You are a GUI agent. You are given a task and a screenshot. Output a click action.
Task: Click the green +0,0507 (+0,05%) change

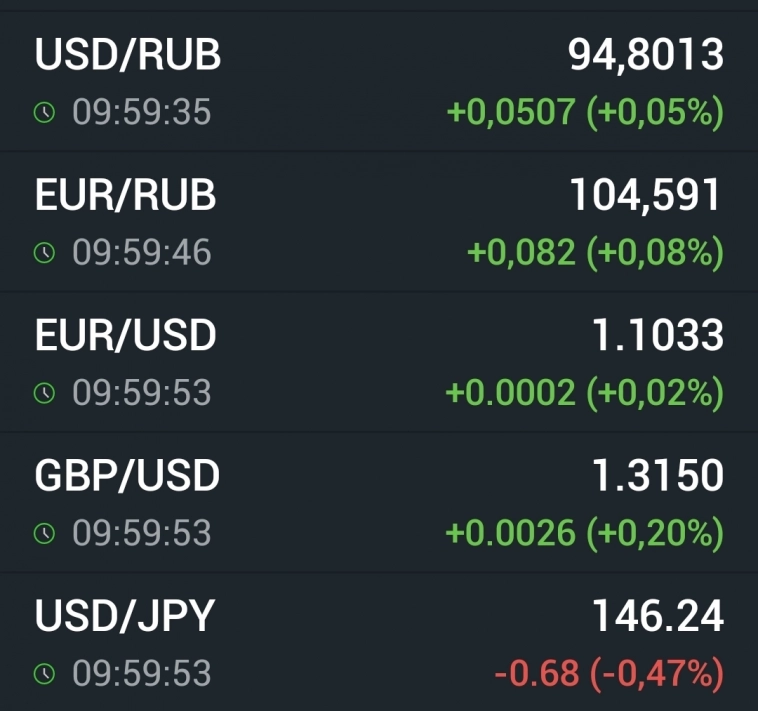[585, 113]
